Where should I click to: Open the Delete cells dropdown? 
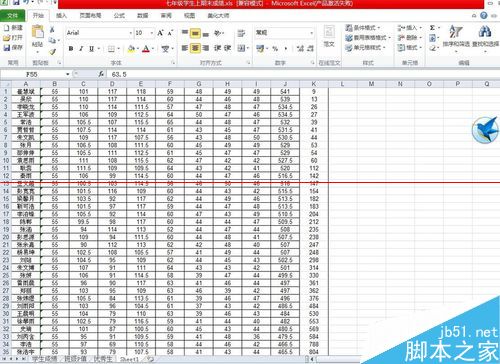click(x=410, y=38)
